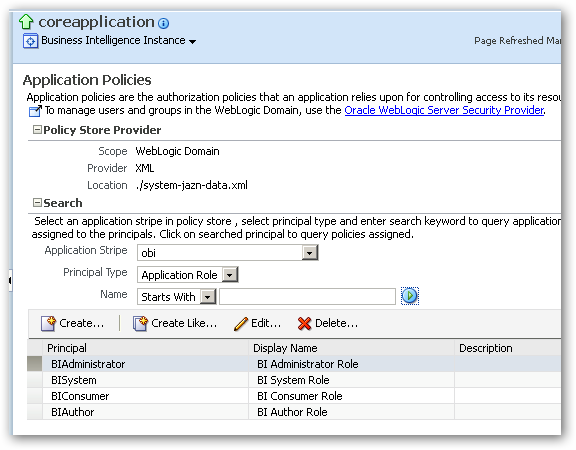Viewport: 576px width, 450px height.
Task: Click the Edit... pencil button
Action: [257, 323]
